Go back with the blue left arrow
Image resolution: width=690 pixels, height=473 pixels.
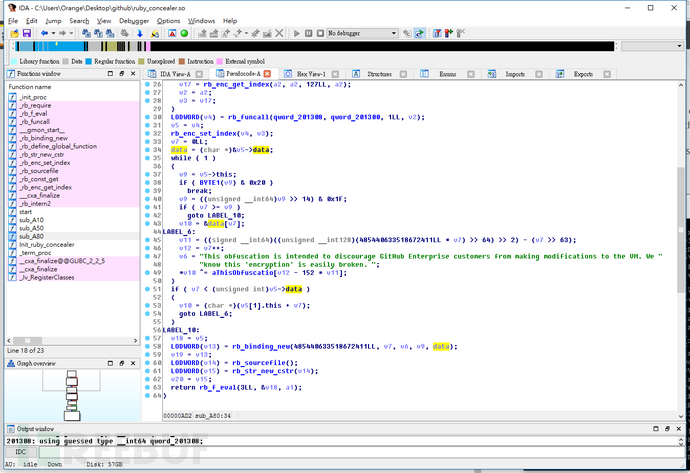coord(44,33)
